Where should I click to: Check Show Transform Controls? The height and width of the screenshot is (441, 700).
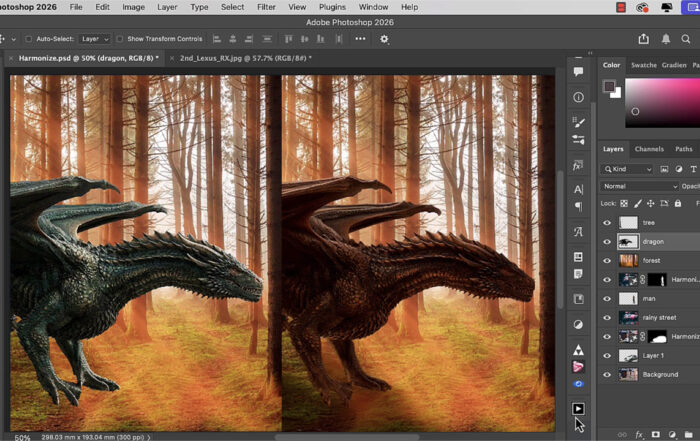[x=119, y=39]
